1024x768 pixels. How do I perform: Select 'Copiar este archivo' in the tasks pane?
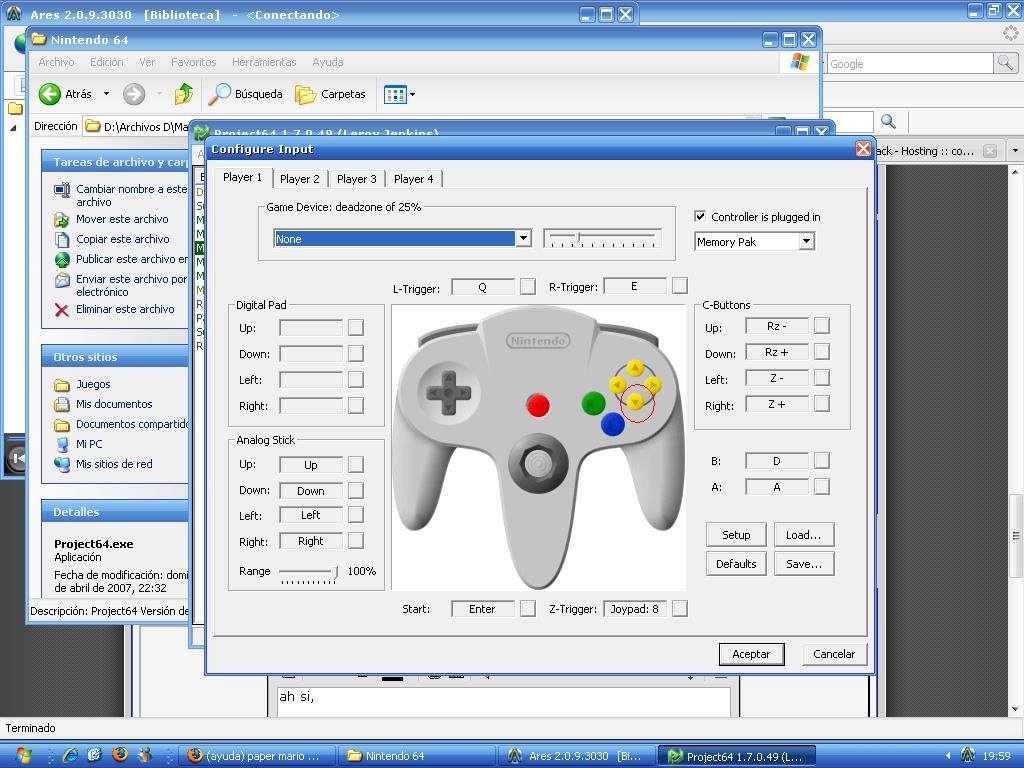[x=122, y=239]
